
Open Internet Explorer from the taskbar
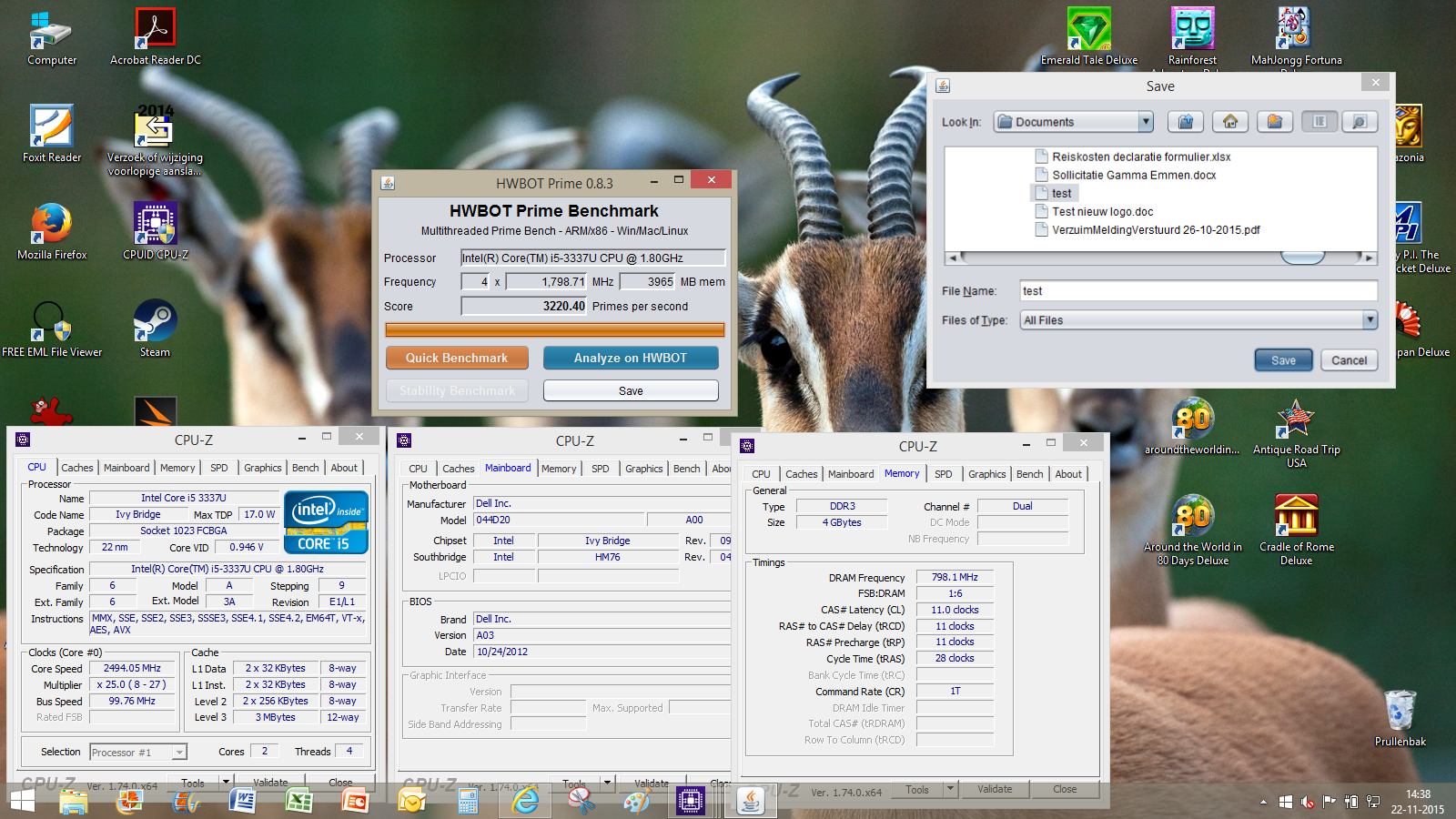525,801
